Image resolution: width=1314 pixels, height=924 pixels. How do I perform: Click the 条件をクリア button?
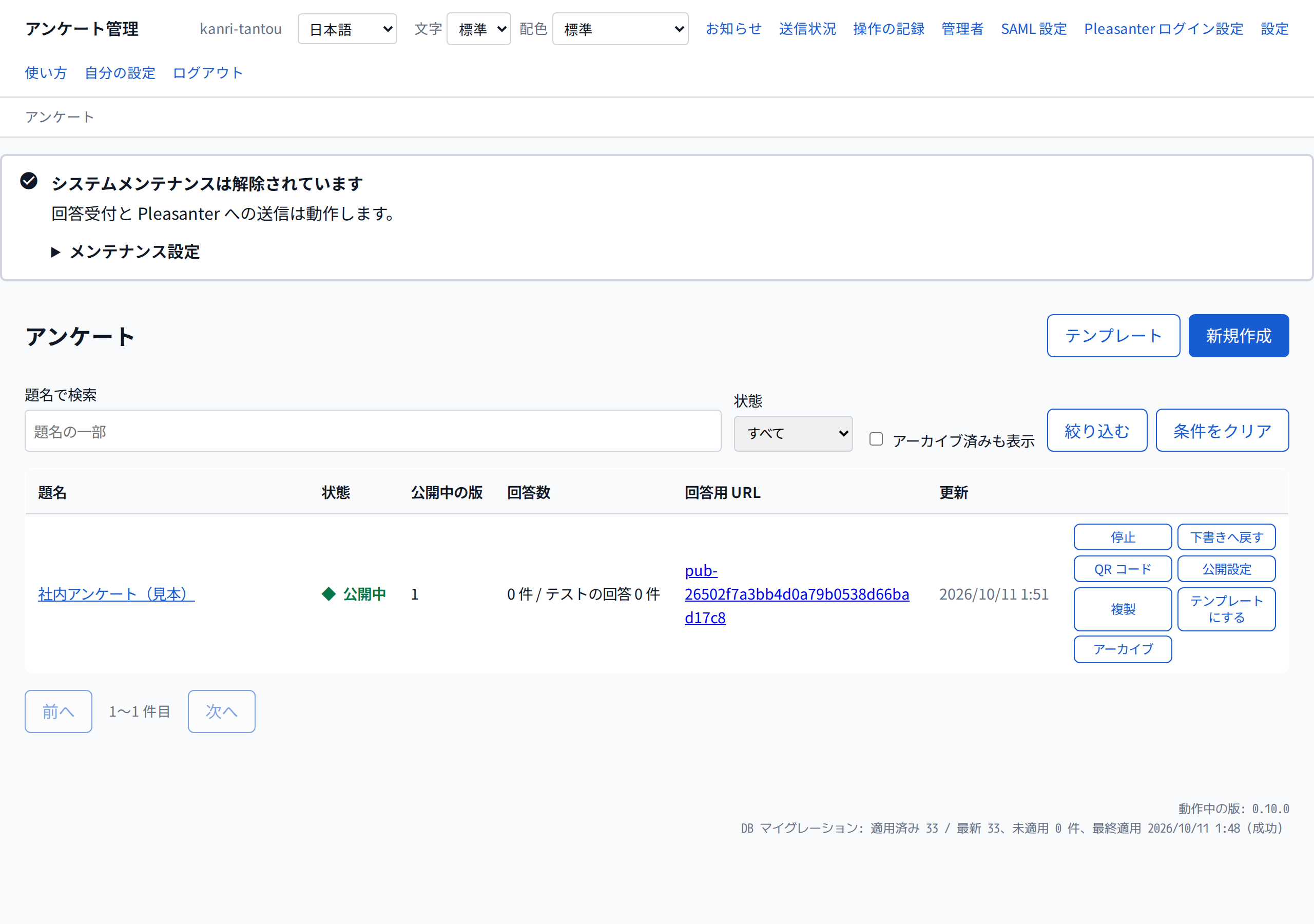click(1222, 431)
